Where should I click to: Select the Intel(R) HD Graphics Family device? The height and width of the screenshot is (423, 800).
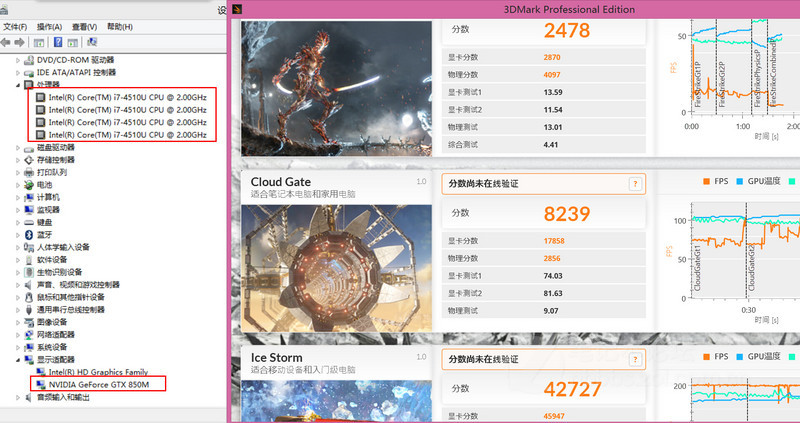98,372
